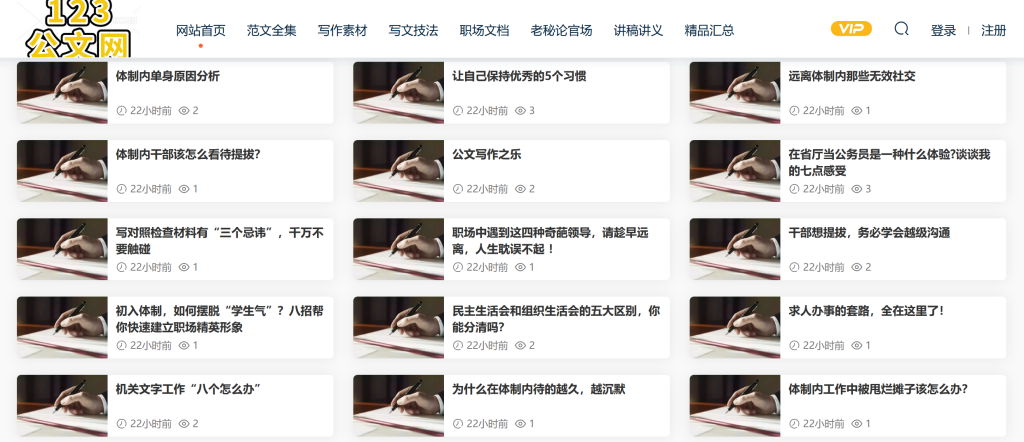Click eye icon under 机关文字工作 article
This screenshot has height=442, width=1024.
click(x=184, y=424)
